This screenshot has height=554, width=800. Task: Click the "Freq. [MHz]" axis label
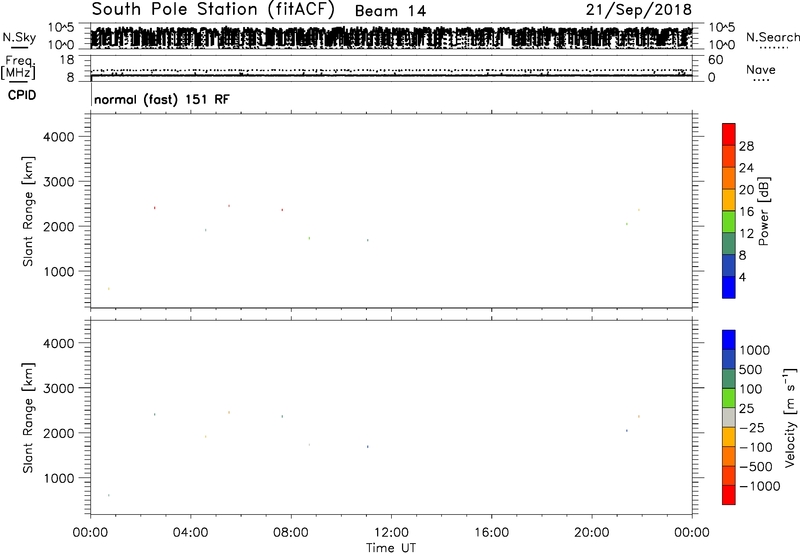pos(18,68)
